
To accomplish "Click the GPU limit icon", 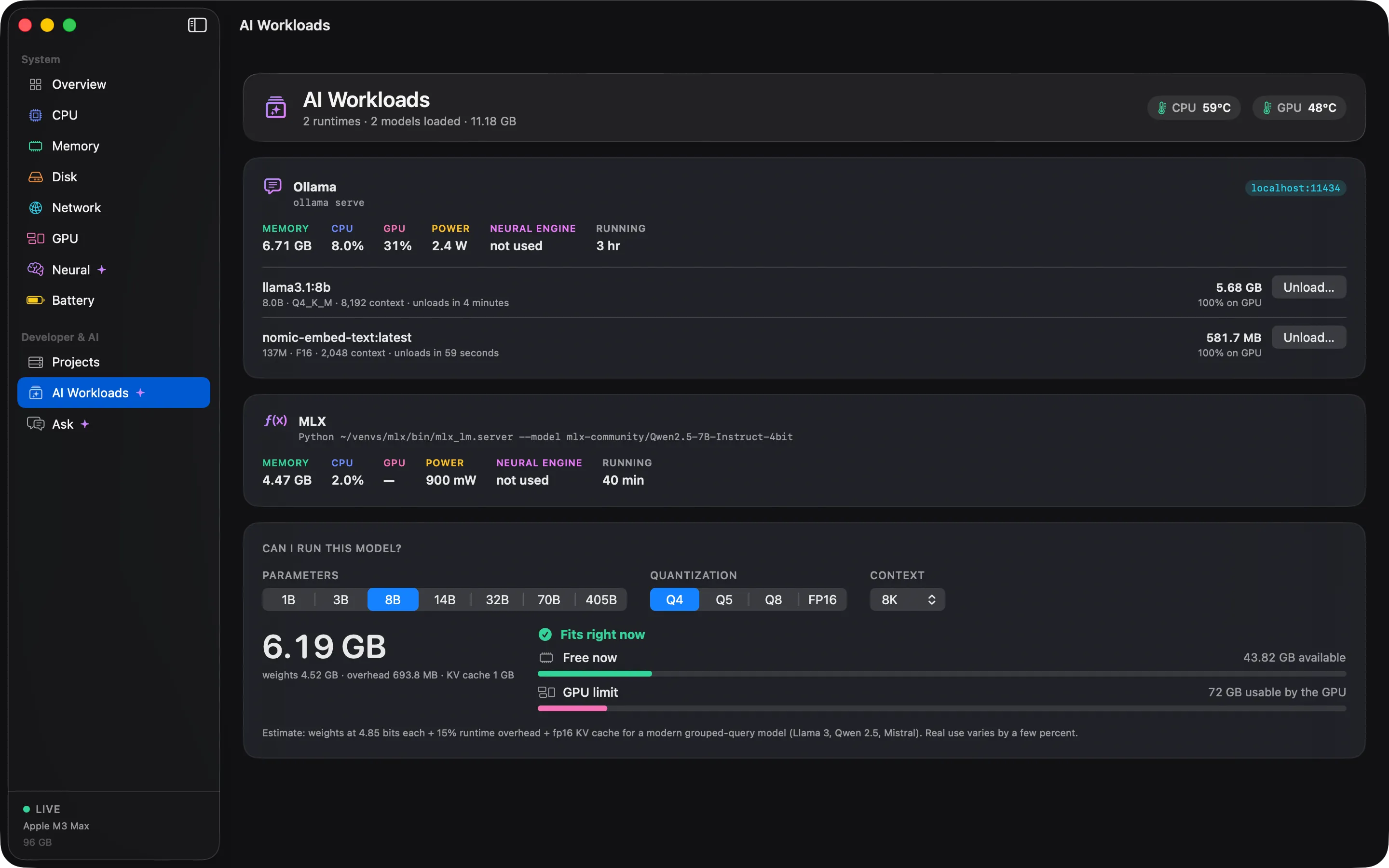I will point(546,692).
